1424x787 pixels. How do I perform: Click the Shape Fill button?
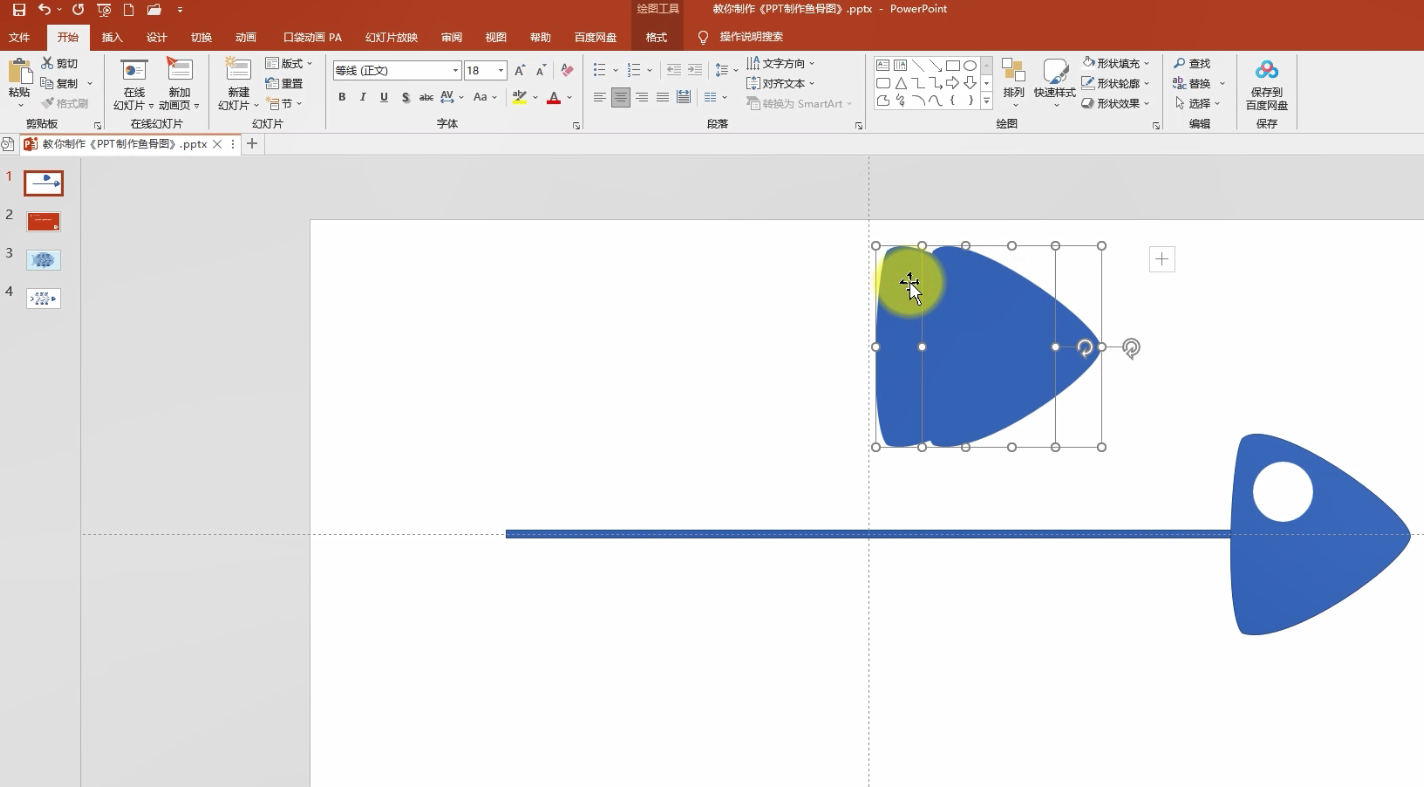tap(1116, 64)
